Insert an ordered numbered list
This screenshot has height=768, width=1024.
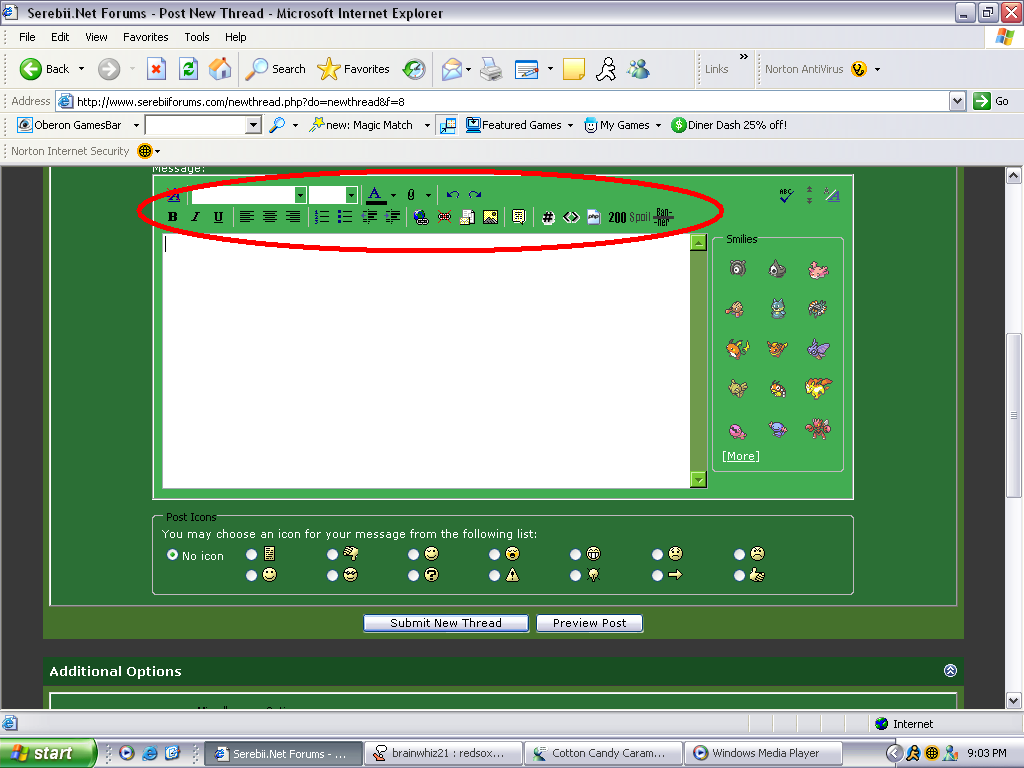click(x=322, y=217)
